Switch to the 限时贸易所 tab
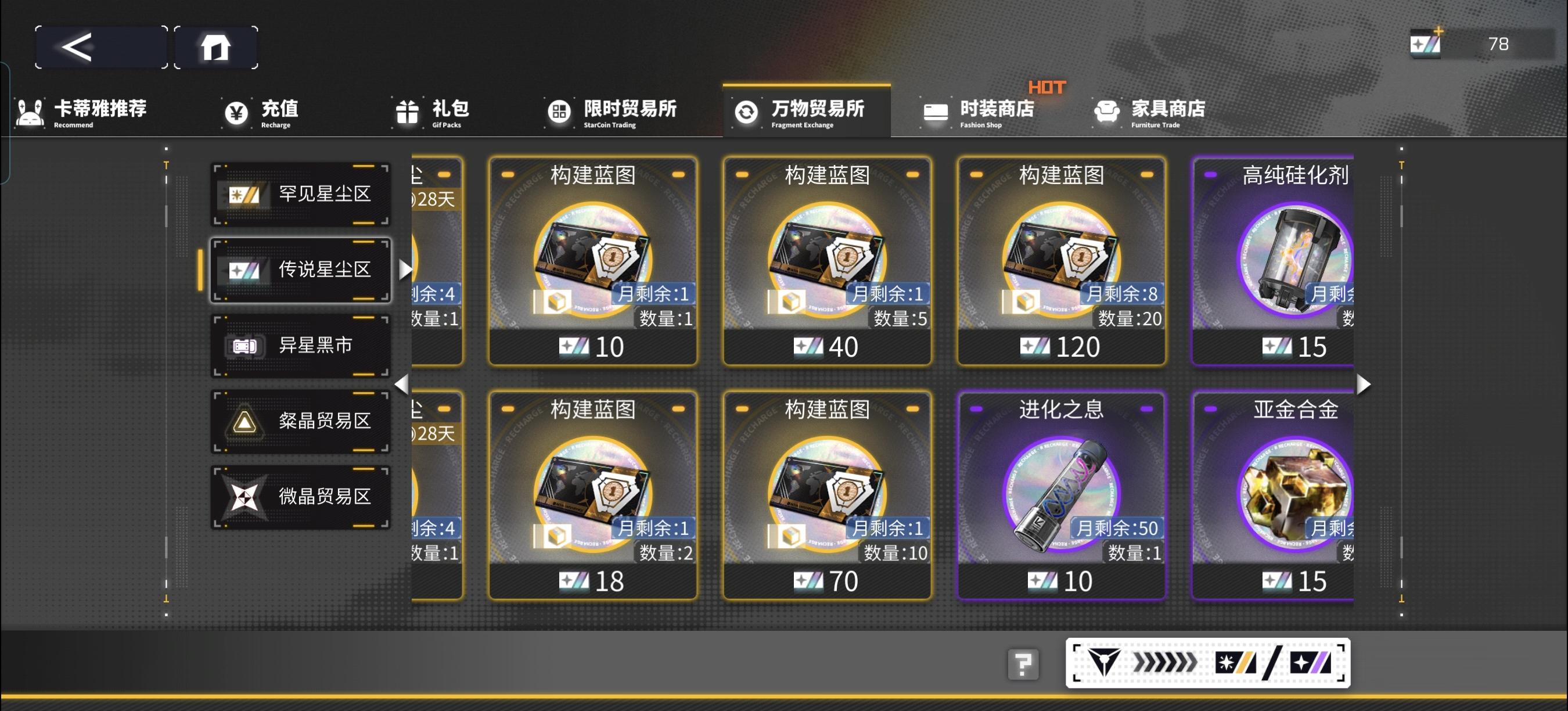This screenshot has height=711, width=1568. 611,113
